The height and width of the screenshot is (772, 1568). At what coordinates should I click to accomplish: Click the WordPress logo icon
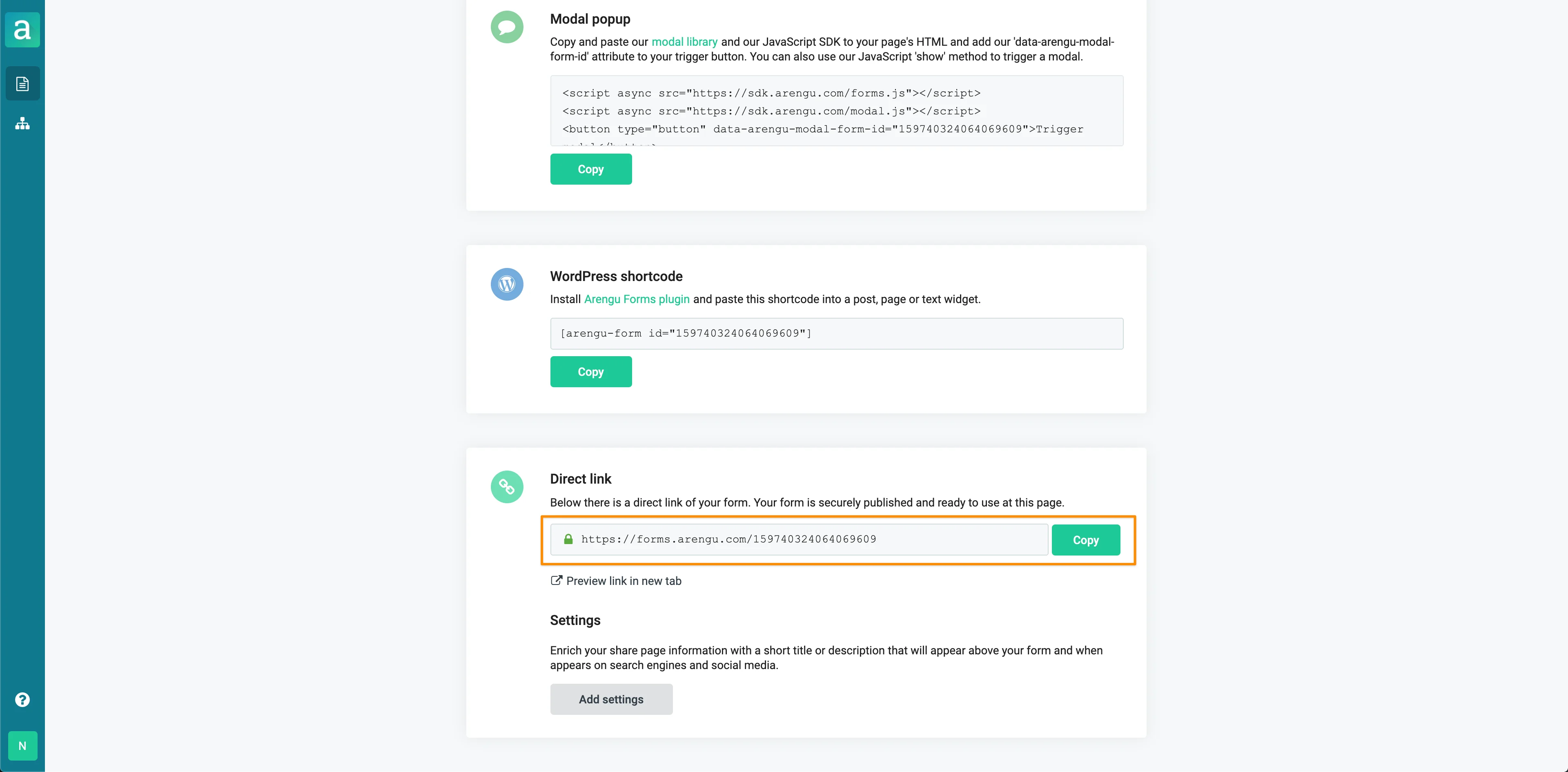[506, 284]
